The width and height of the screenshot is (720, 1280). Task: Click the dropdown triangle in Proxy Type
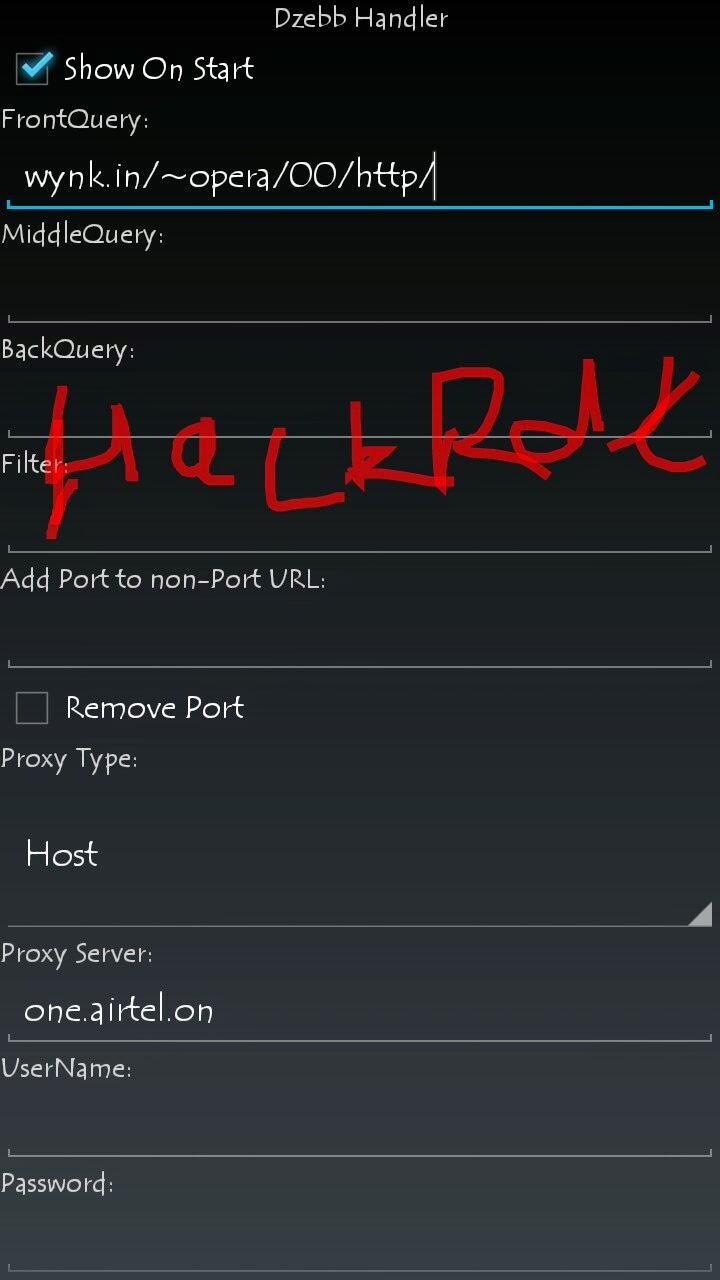[x=699, y=912]
